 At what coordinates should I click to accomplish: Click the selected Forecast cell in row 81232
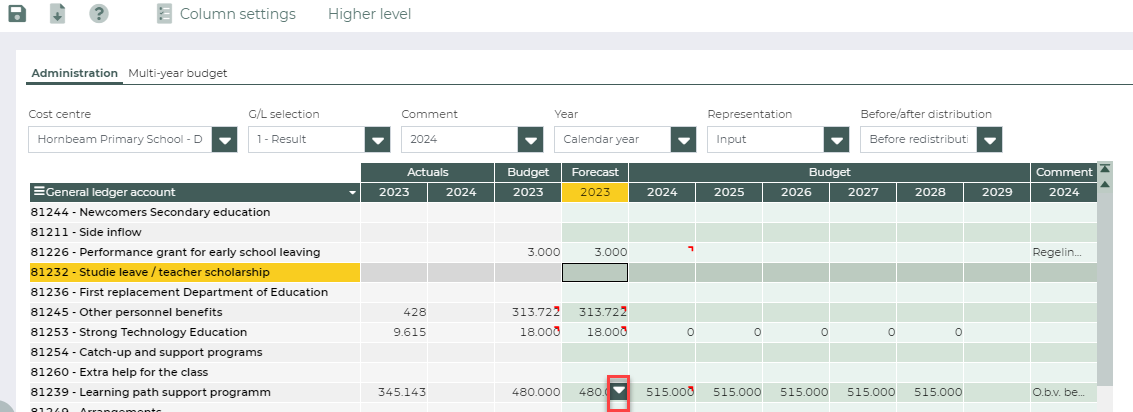point(595,272)
